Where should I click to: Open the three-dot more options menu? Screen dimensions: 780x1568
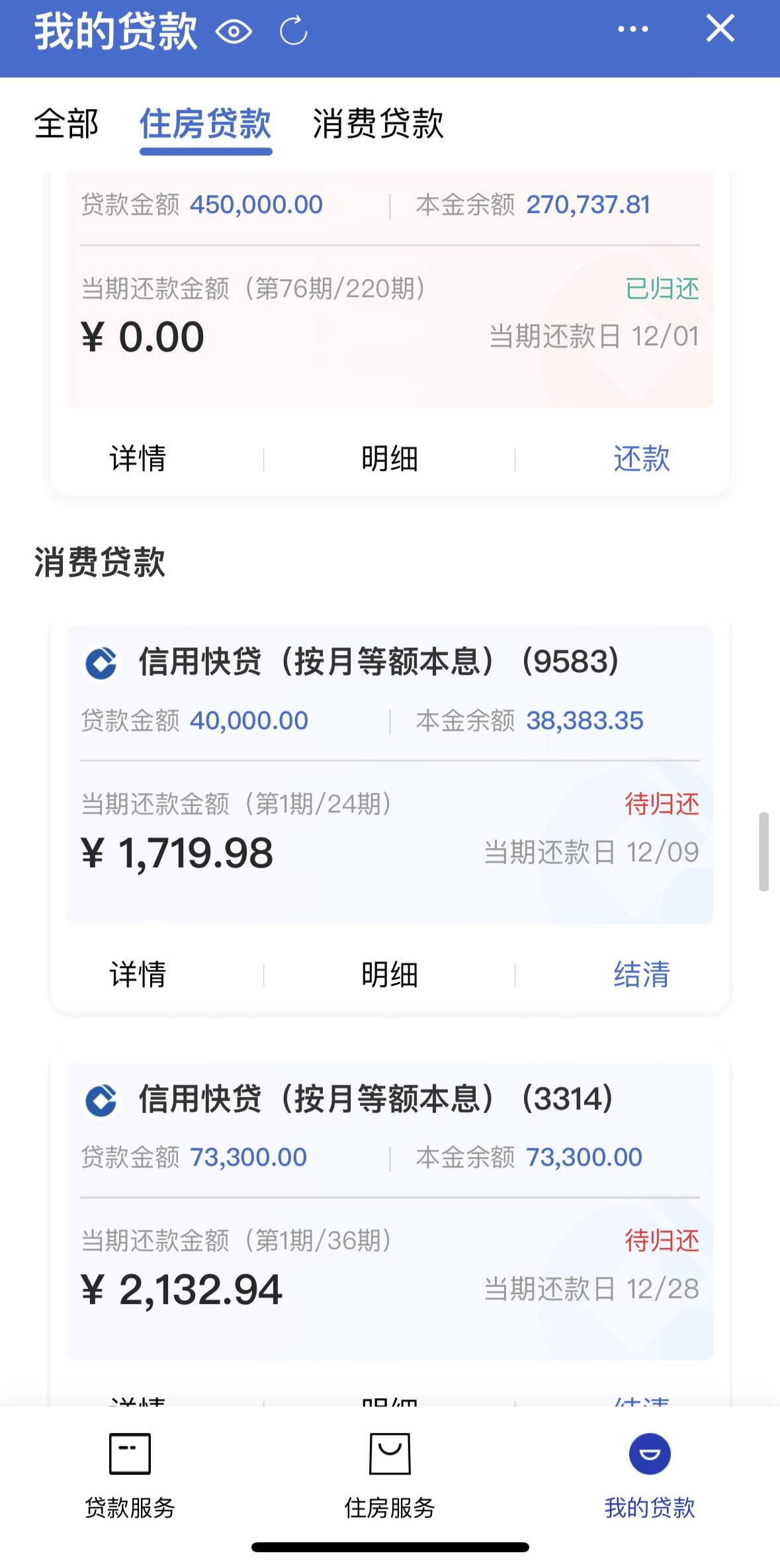pyautogui.click(x=632, y=29)
